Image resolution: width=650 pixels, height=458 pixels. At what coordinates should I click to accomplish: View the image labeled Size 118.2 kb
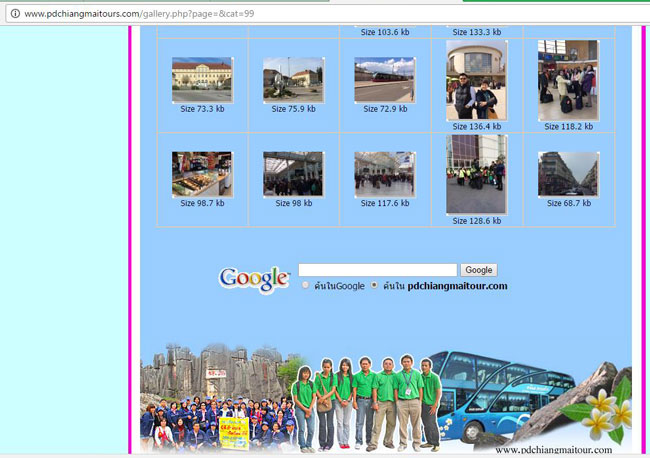coord(567,81)
